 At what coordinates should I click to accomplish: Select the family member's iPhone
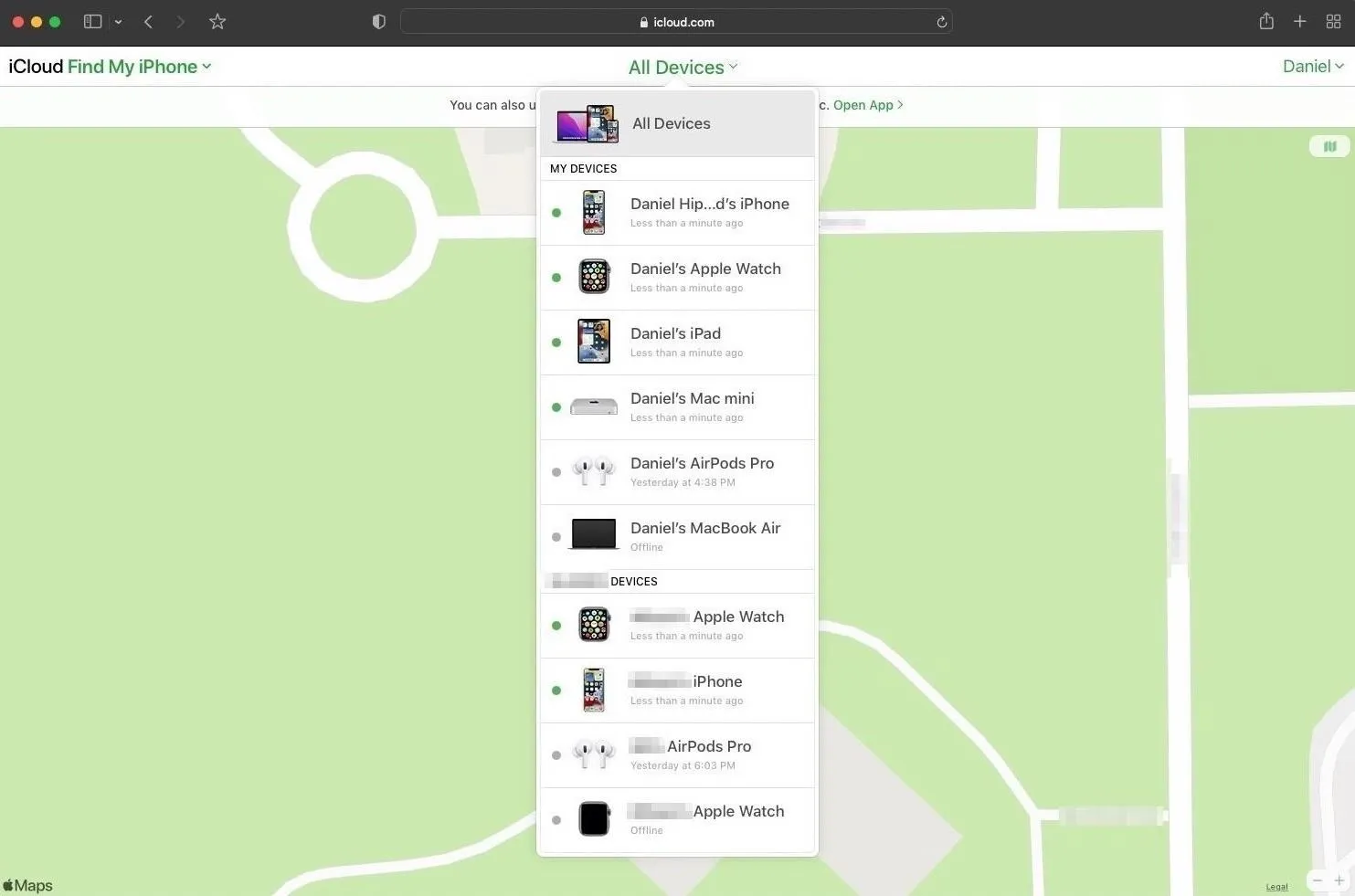click(x=677, y=690)
